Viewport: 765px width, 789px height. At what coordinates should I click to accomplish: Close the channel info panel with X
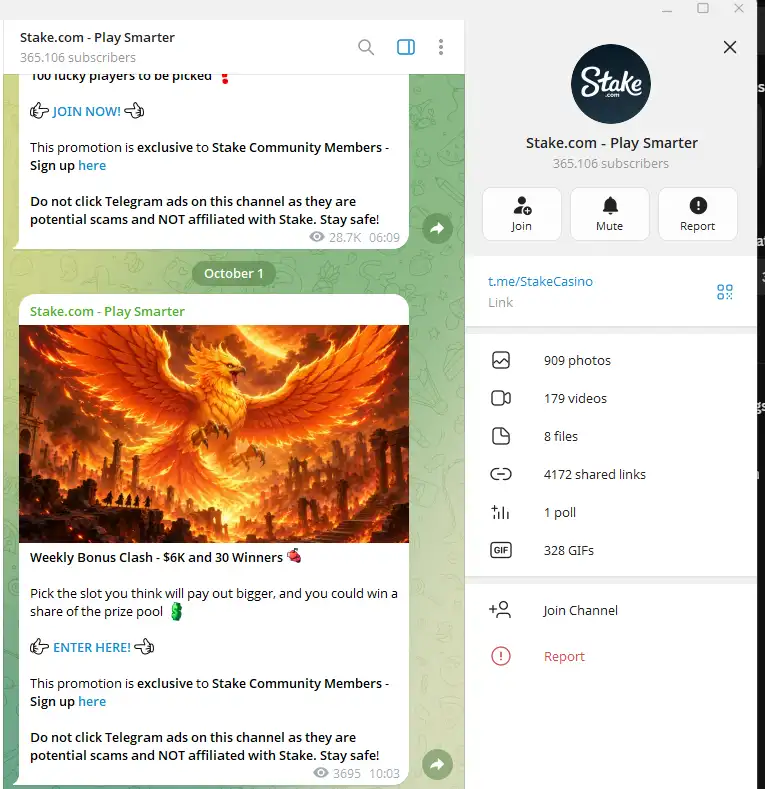tap(730, 47)
